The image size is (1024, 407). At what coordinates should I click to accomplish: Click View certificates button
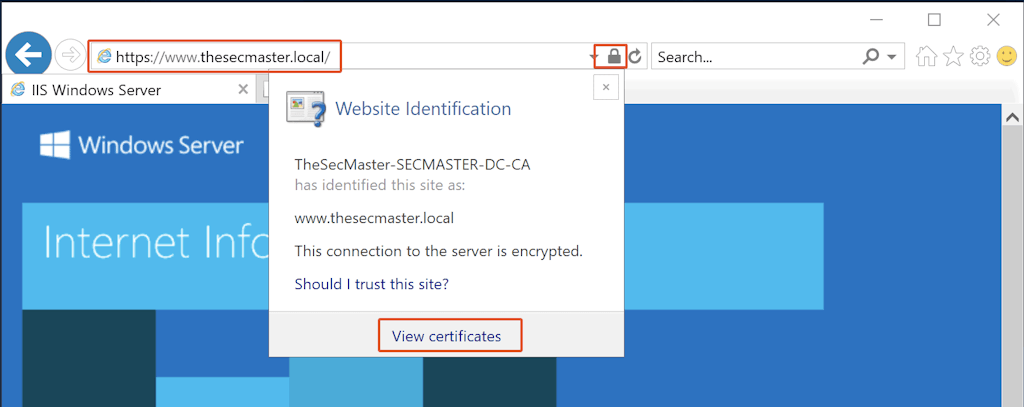tap(447, 336)
